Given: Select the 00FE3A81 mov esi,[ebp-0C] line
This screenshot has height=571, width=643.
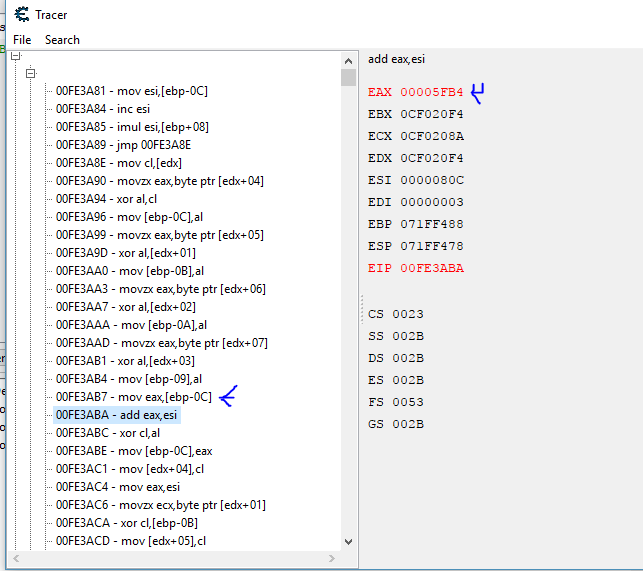Looking at the screenshot, I should point(131,91).
